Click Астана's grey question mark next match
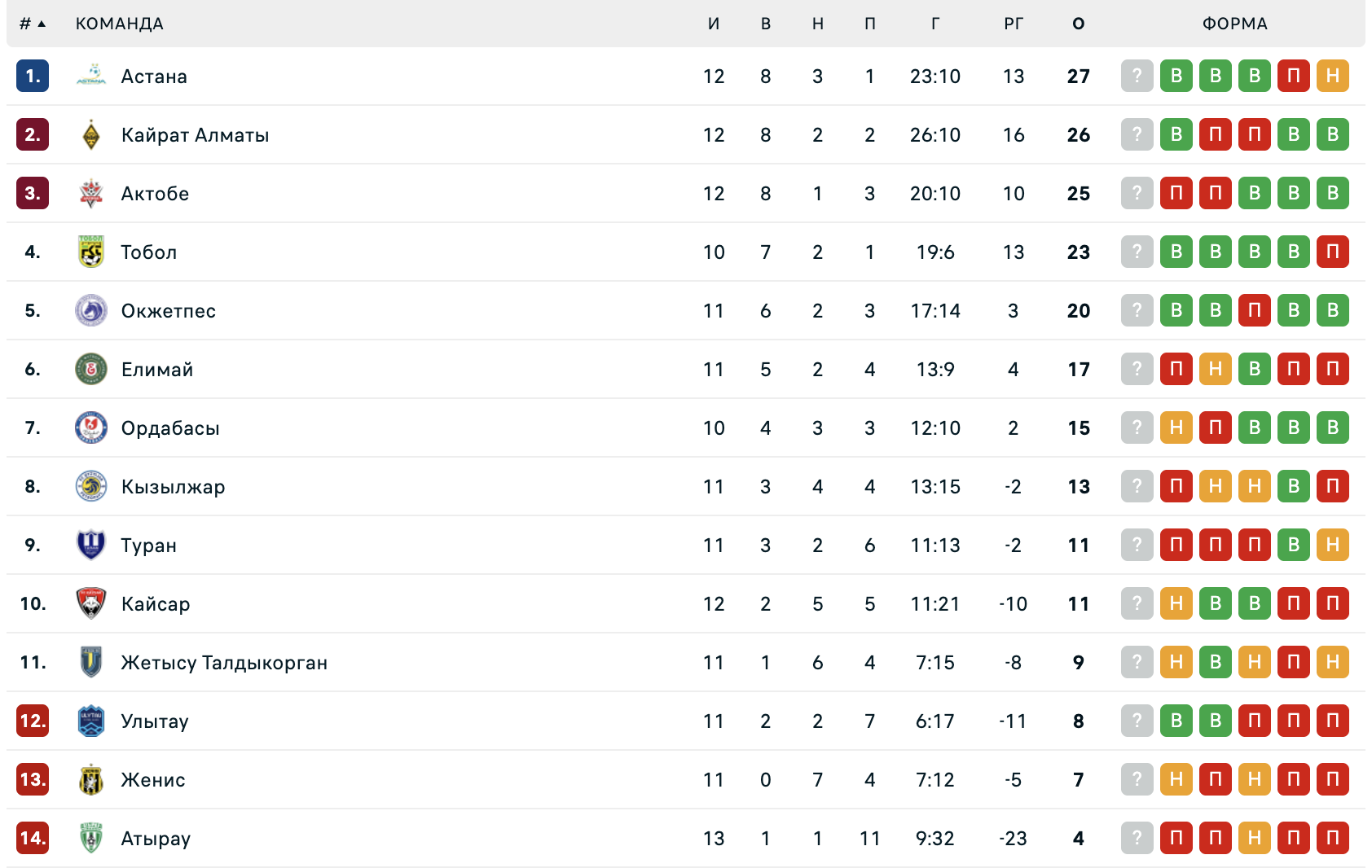Screen dimensions: 1372x868 tap(1137, 76)
